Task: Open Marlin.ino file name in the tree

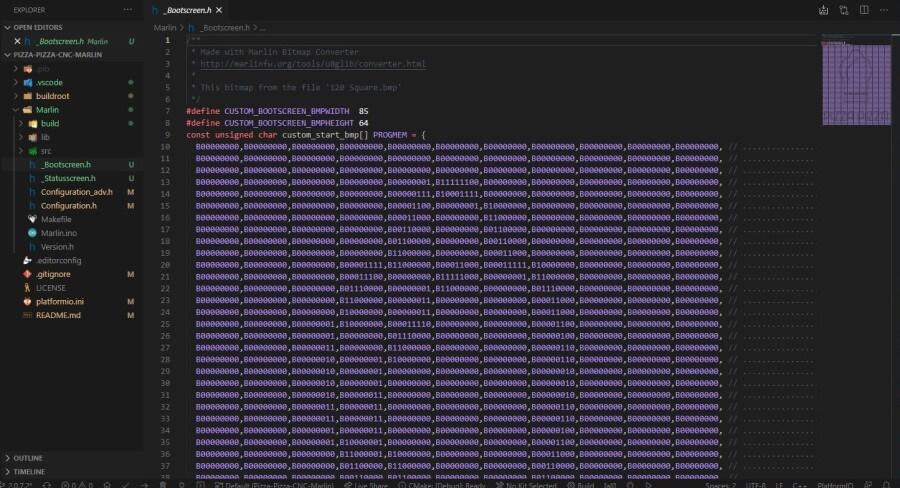Action: (x=59, y=233)
